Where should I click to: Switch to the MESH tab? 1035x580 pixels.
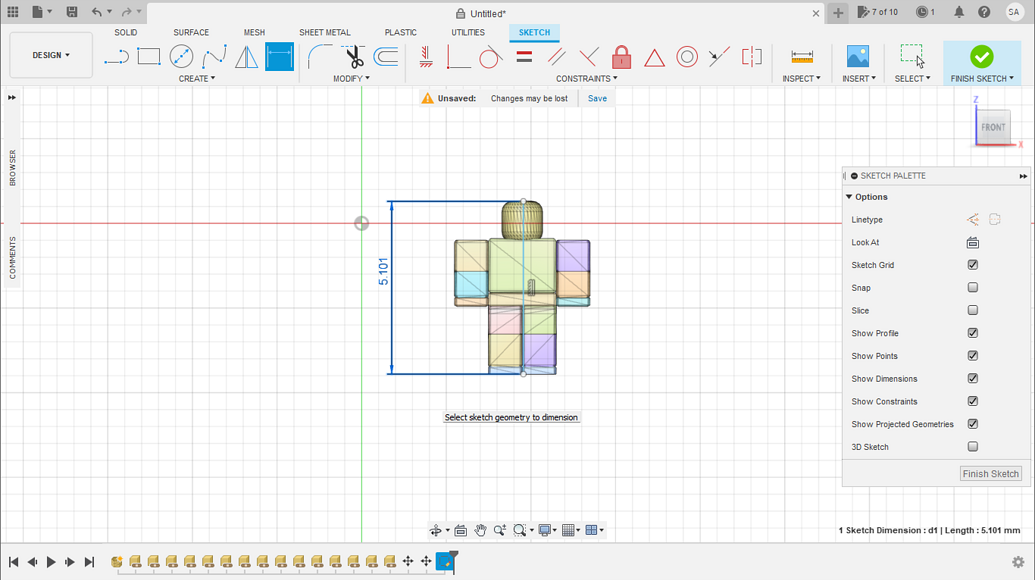[x=254, y=32]
